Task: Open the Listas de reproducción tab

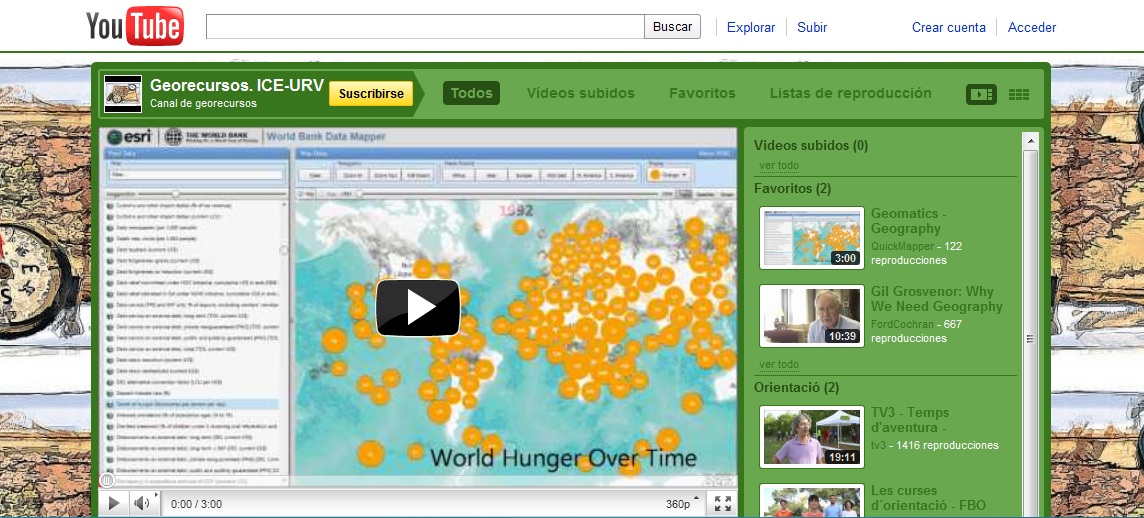Action: (x=850, y=93)
